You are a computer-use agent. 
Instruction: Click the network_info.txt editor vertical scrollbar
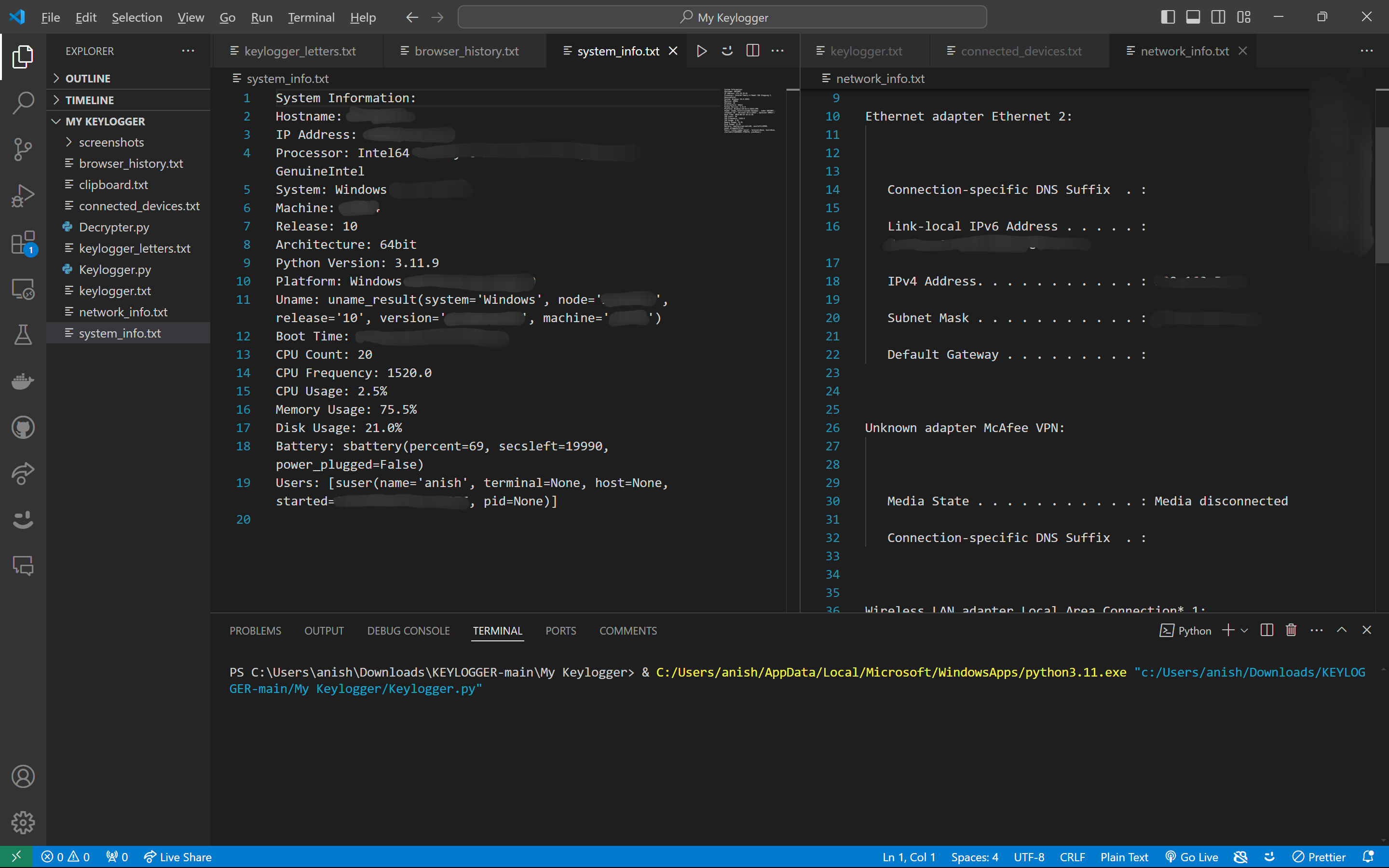(1382, 195)
